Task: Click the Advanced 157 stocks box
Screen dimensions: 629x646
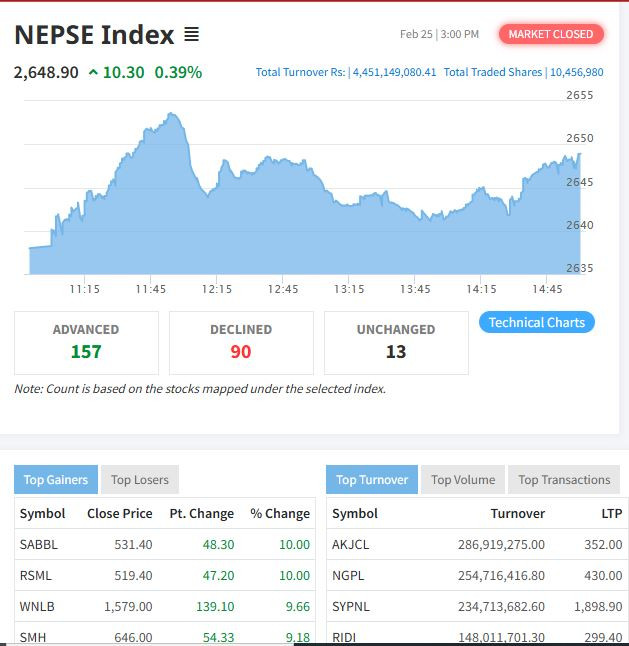Action: (x=86, y=342)
